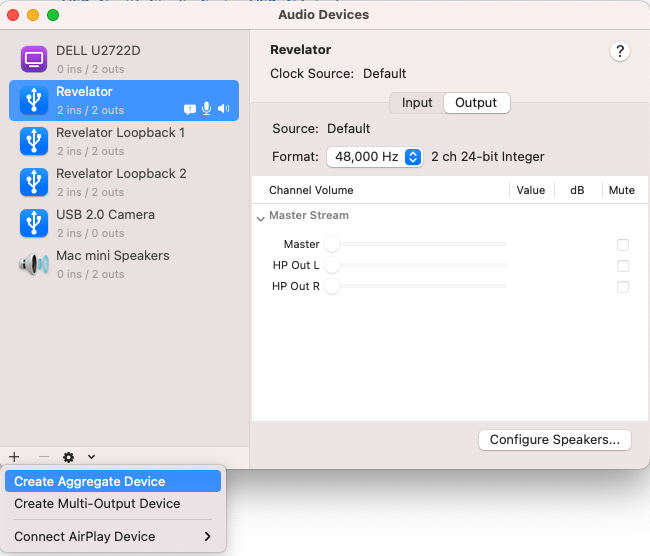Click the minus remove device button

click(x=44, y=457)
